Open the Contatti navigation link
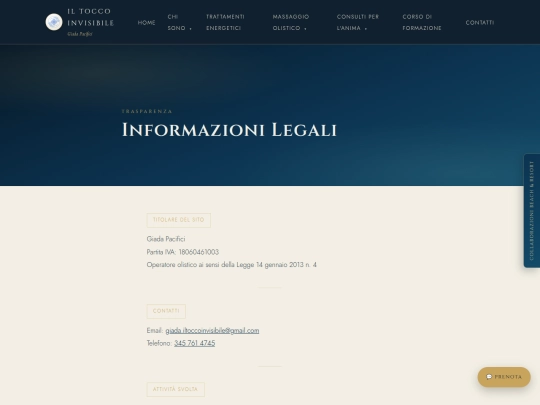 [x=480, y=22]
